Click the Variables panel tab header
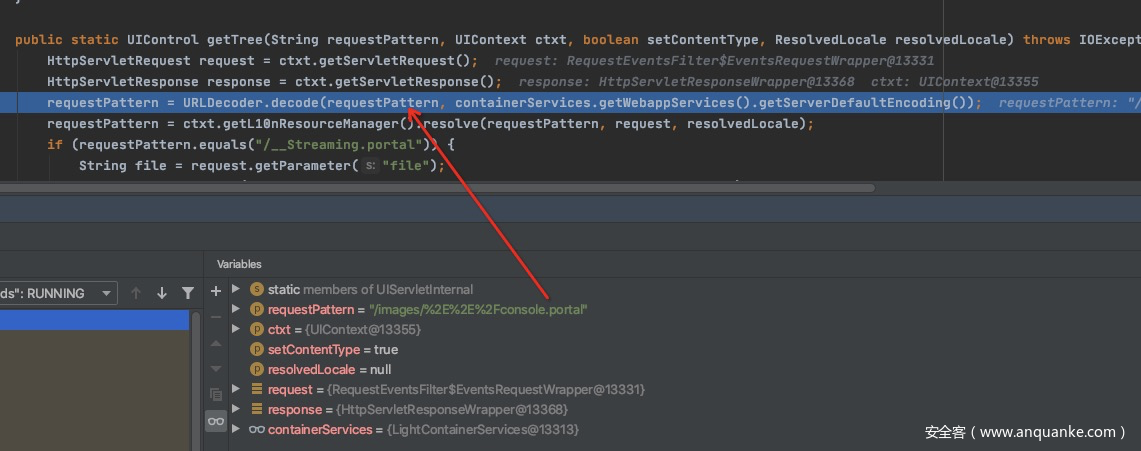 pyautogui.click(x=239, y=264)
